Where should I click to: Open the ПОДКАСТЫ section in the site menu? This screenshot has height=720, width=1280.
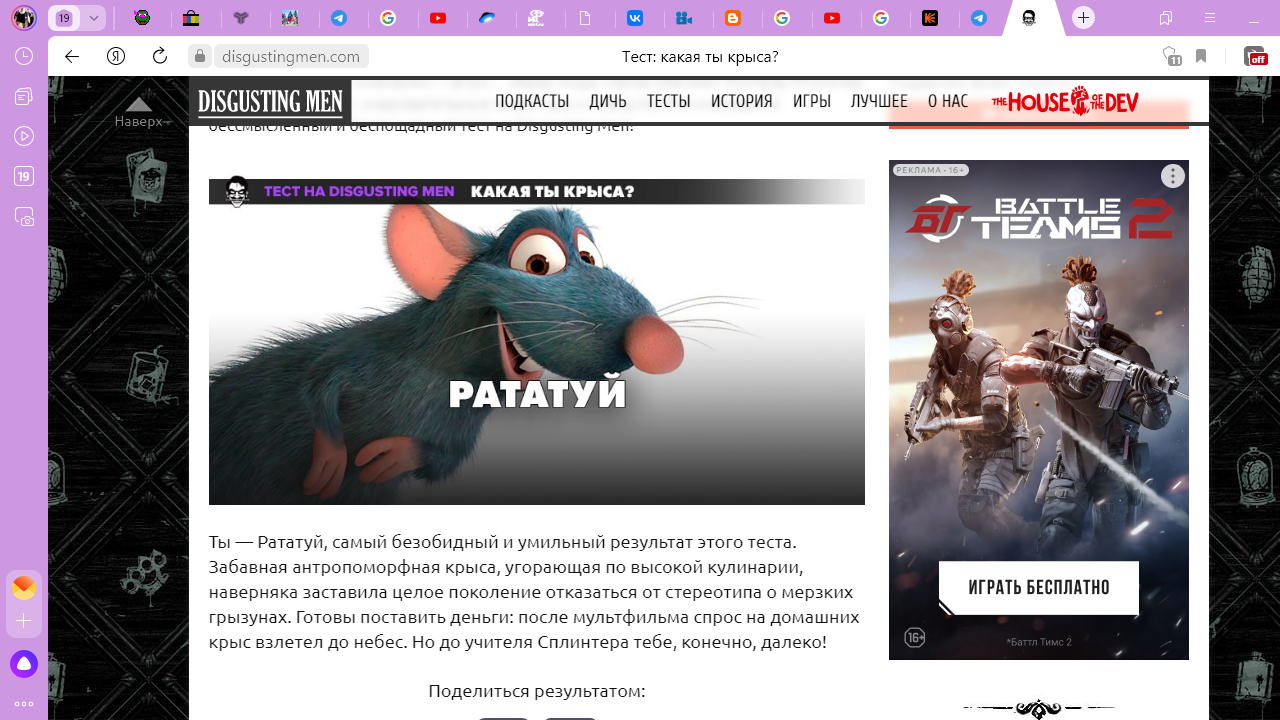point(531,101)
